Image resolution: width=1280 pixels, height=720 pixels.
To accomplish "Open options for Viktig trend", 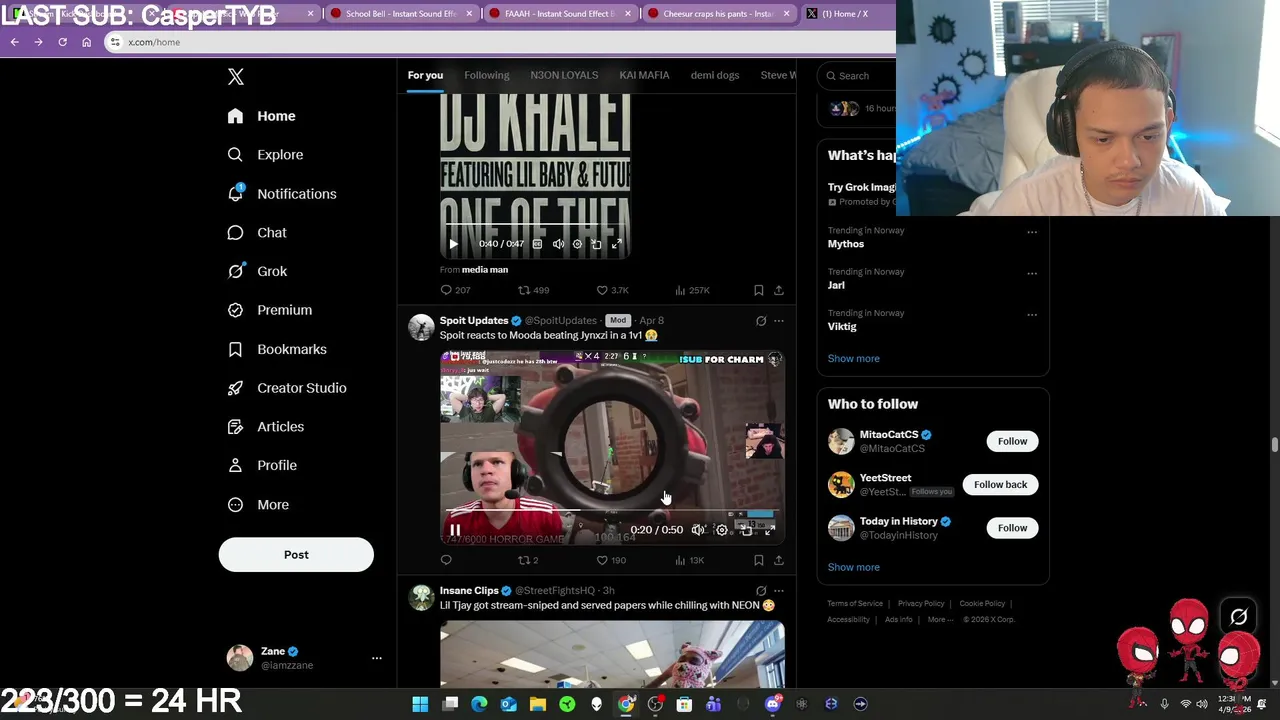I will (x=1032, y=314).
